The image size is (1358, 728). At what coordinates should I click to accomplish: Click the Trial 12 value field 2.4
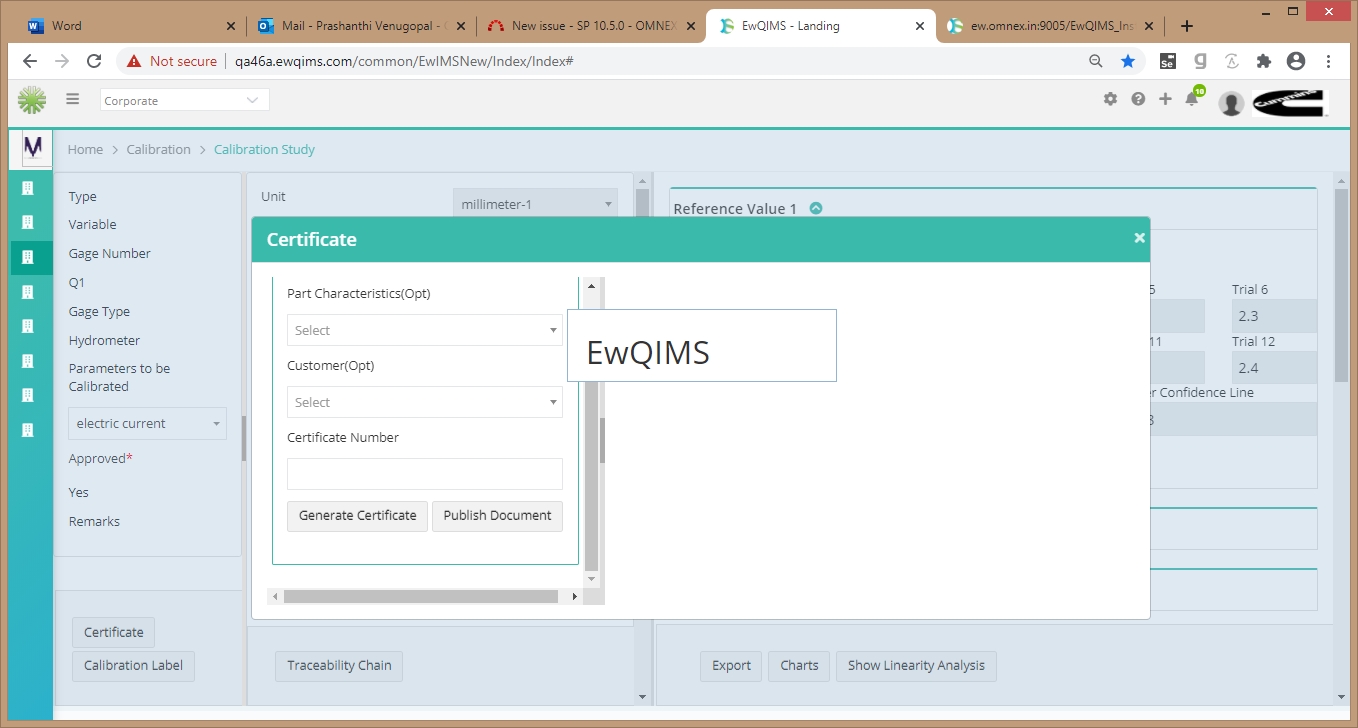coord(1274,368)
